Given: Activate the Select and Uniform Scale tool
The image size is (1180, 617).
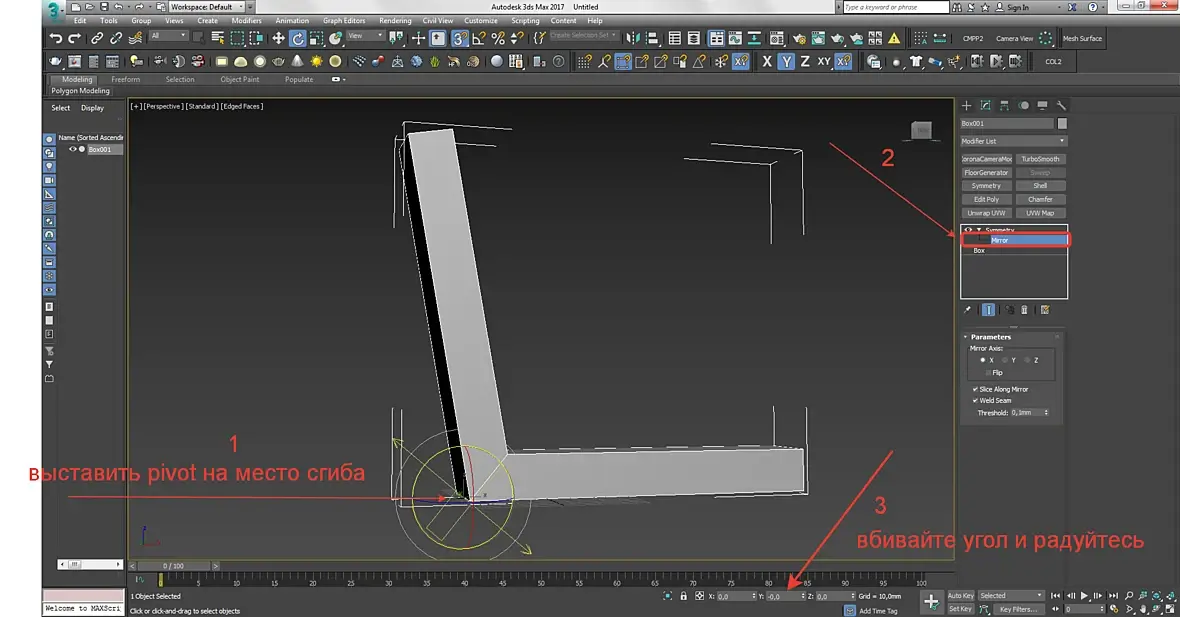Looking at the screenshot, I should tap(317, 38).
